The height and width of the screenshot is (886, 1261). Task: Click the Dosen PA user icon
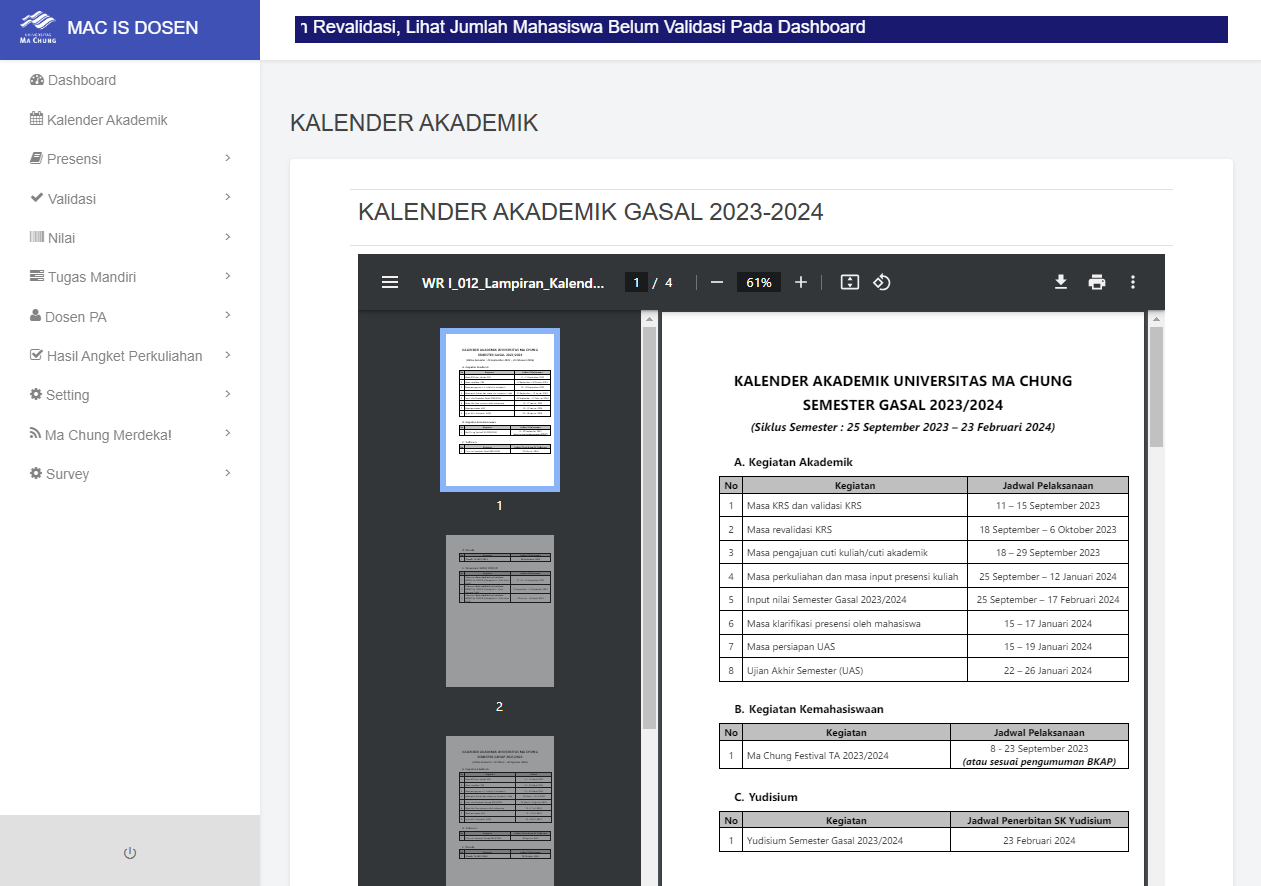[x=36, y=316]
